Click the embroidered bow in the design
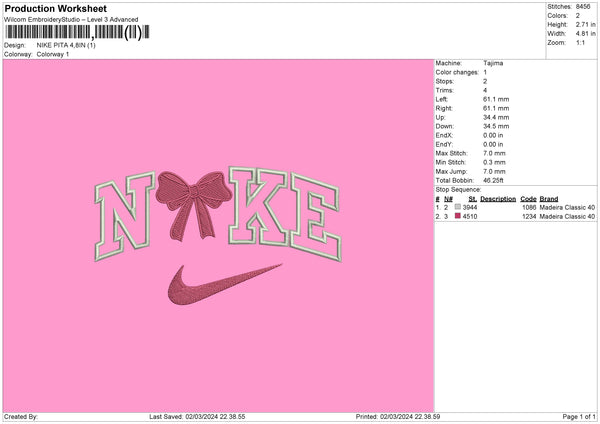Viewport: 600px width, 424px height. click(193, 205)
